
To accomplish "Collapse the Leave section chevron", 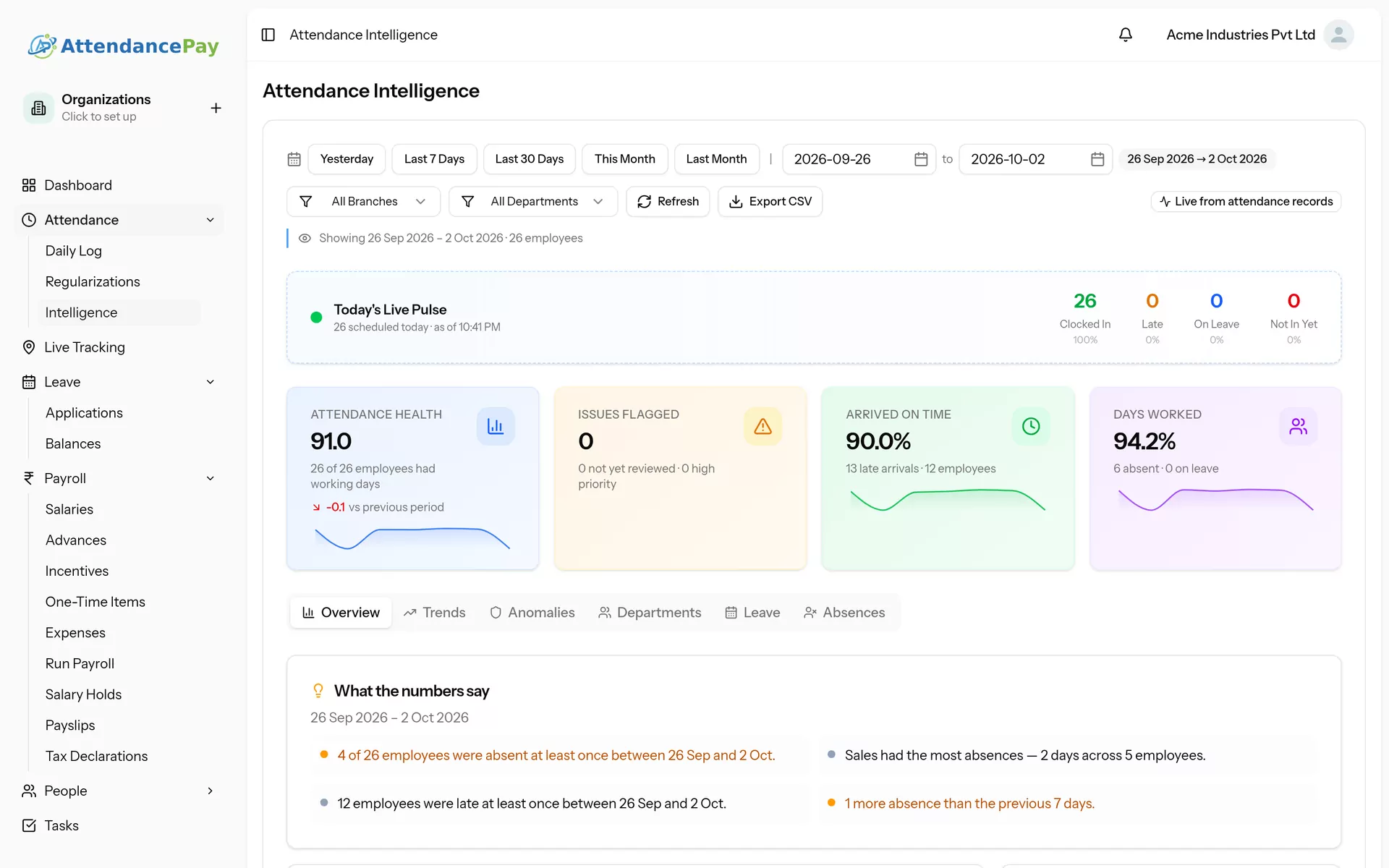I will tap(211, 382).
